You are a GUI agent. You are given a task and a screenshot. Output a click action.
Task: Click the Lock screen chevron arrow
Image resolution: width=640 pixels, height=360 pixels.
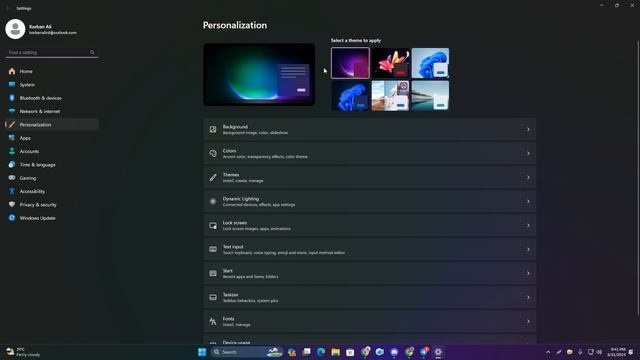coord(527,225)
